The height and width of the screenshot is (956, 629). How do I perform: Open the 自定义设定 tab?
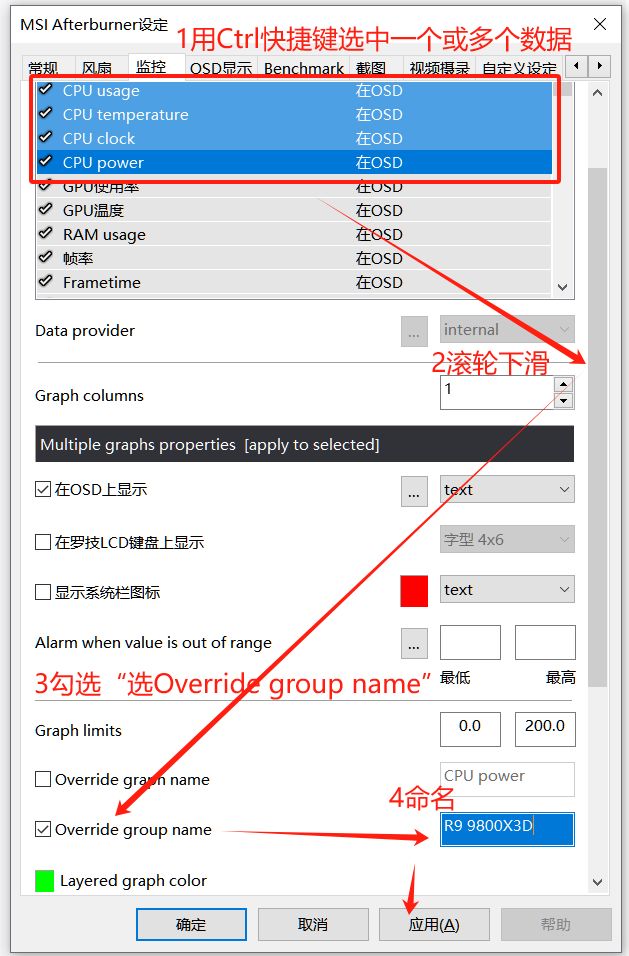519,66
